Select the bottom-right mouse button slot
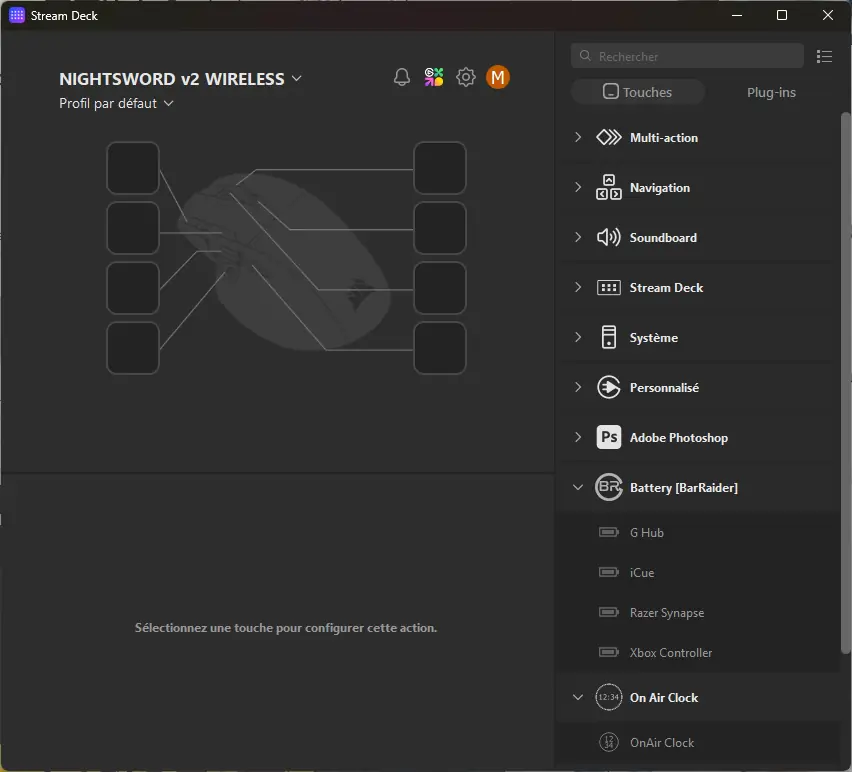852x772 pixels. tap(440, 348)
